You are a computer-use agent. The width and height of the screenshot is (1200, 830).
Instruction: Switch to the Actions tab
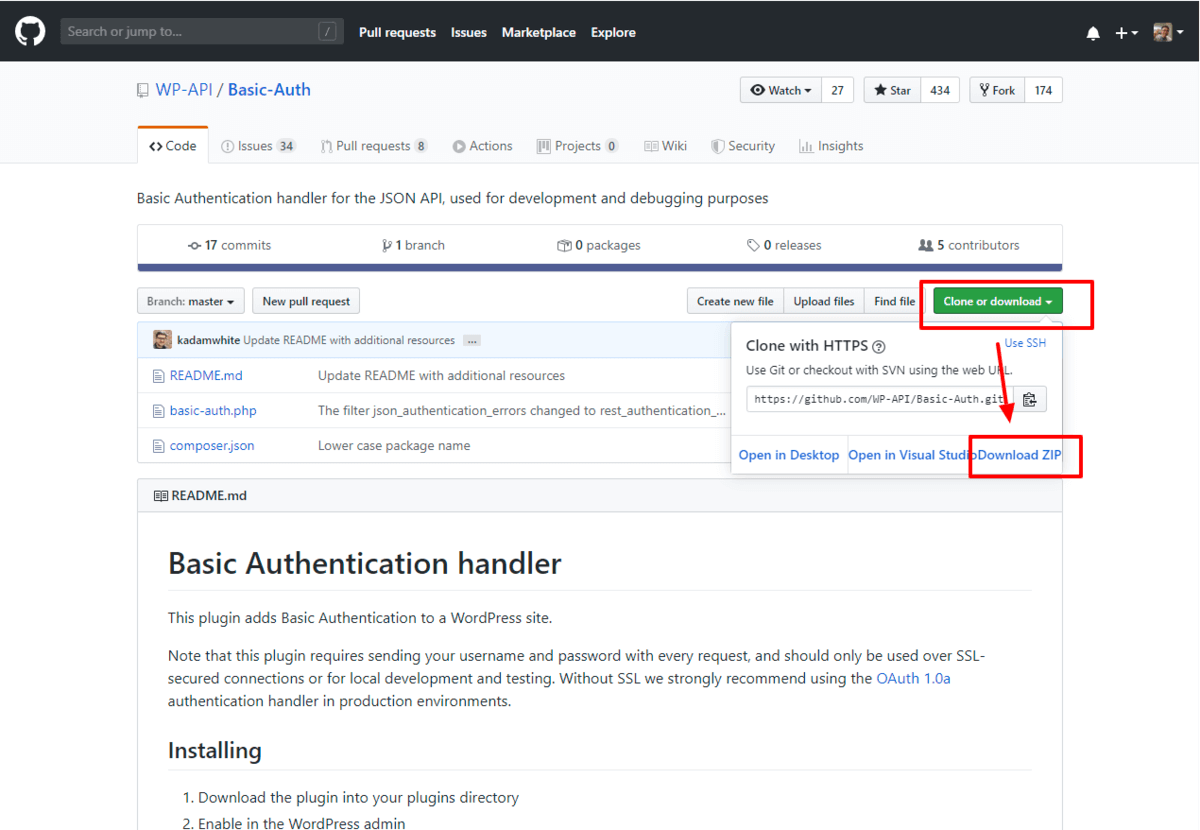482,146
